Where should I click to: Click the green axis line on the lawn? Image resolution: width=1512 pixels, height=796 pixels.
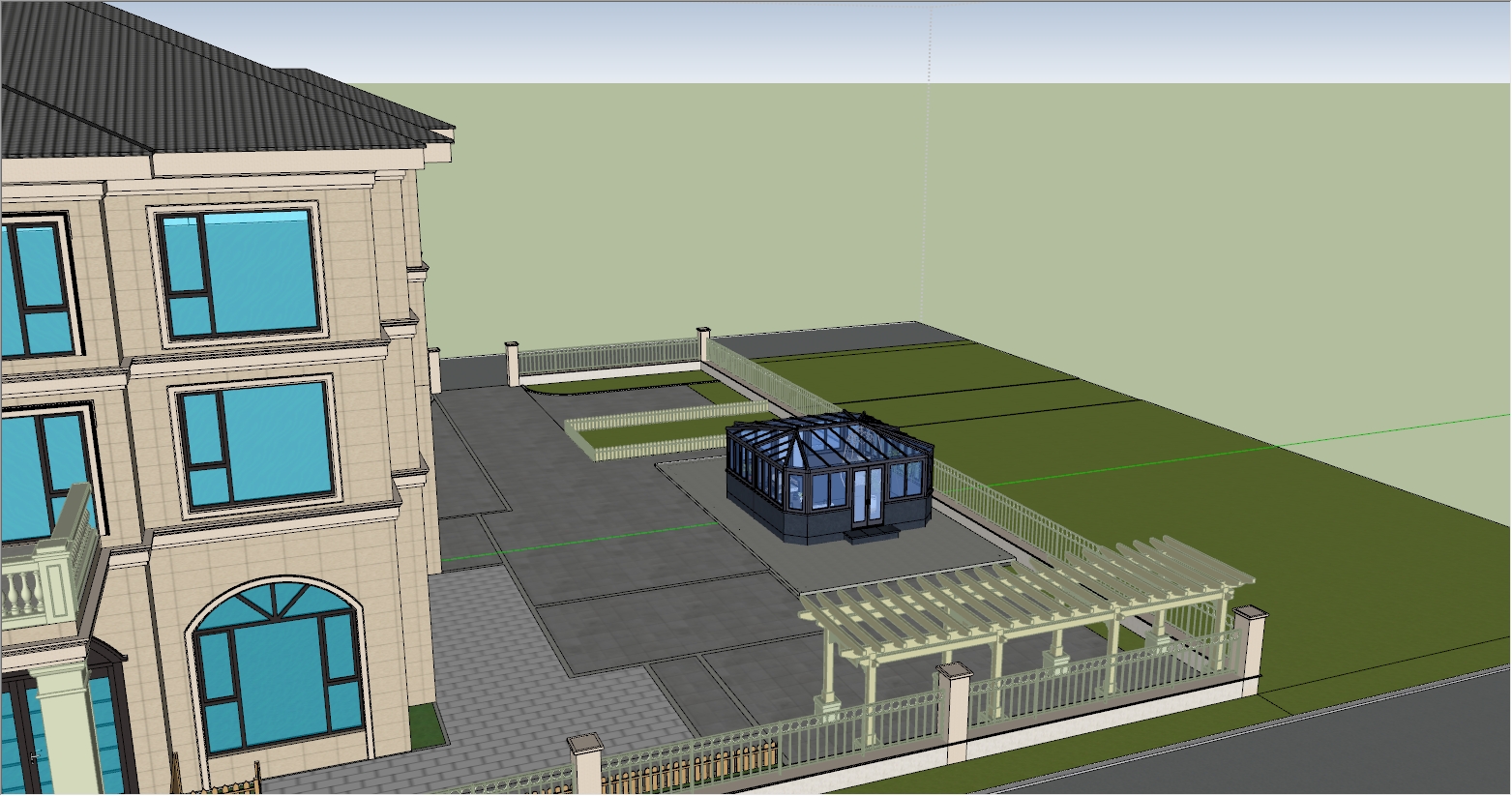[x=1161, y=458]
